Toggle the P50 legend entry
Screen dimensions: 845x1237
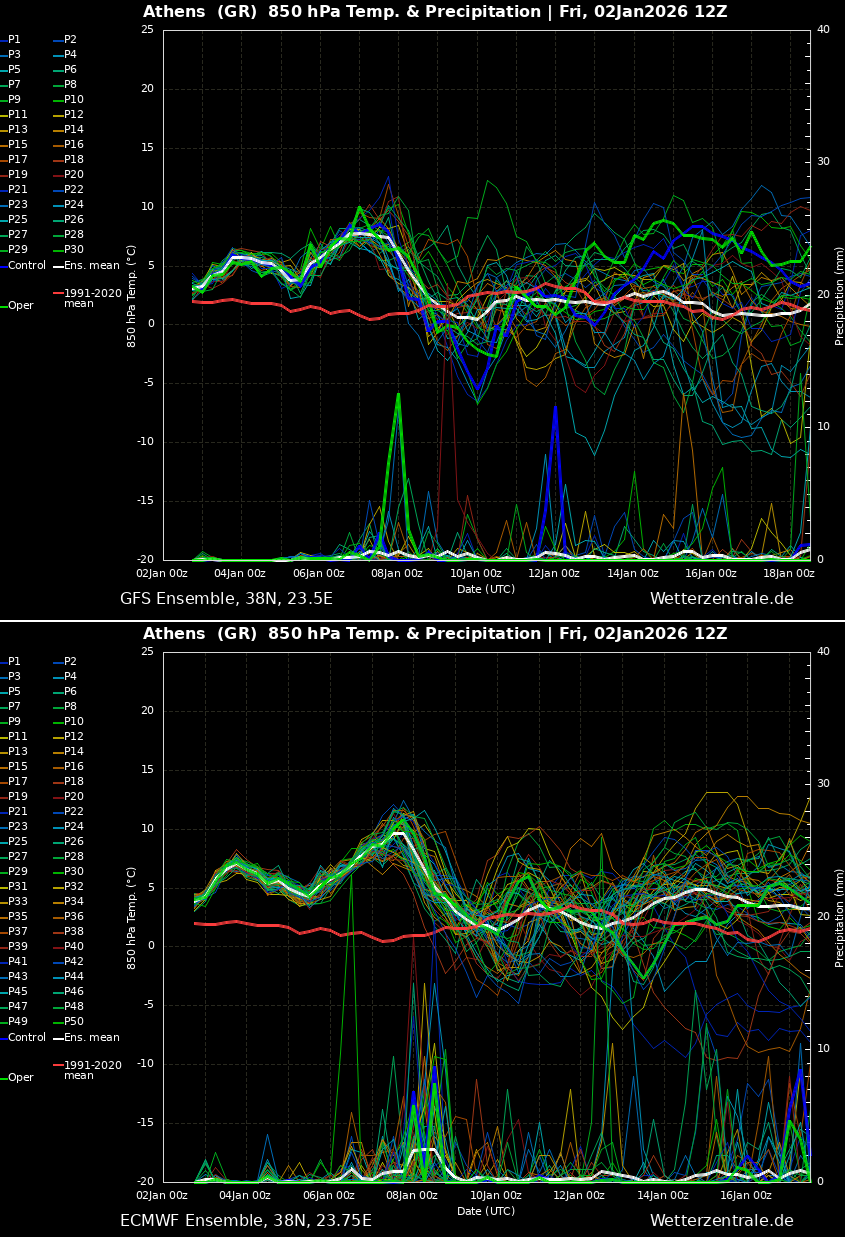pos(74,1022)
